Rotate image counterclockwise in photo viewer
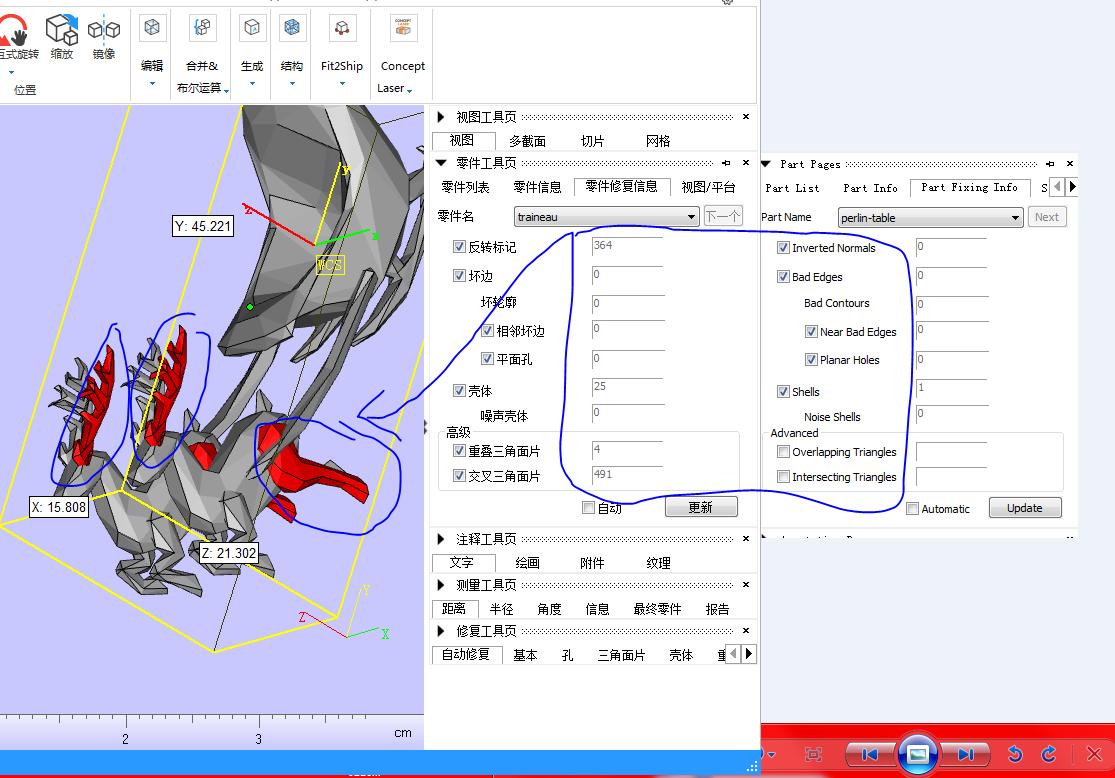Viewport: 1115px width, 778px height. coord(1015,755)
